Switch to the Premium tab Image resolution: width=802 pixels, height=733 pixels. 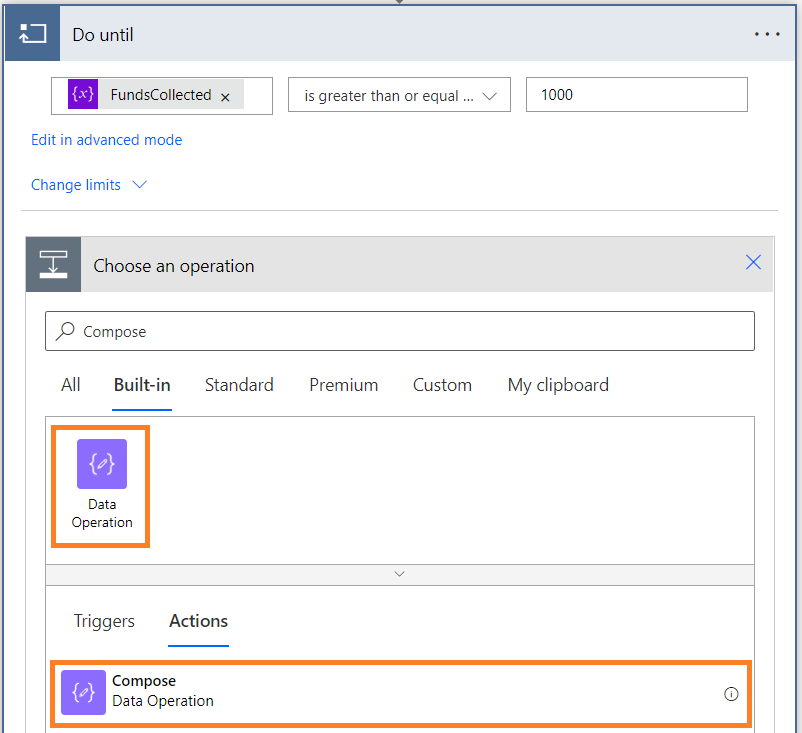pos(343,385)
